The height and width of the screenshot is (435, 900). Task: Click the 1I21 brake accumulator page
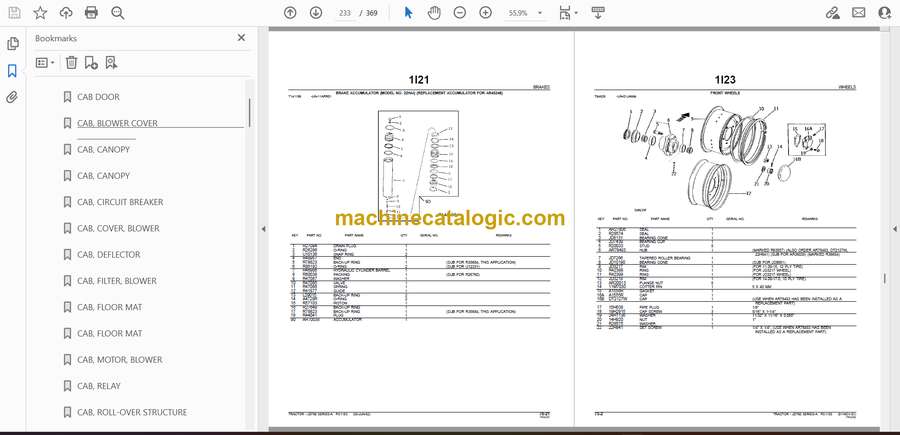click(421, 229)
